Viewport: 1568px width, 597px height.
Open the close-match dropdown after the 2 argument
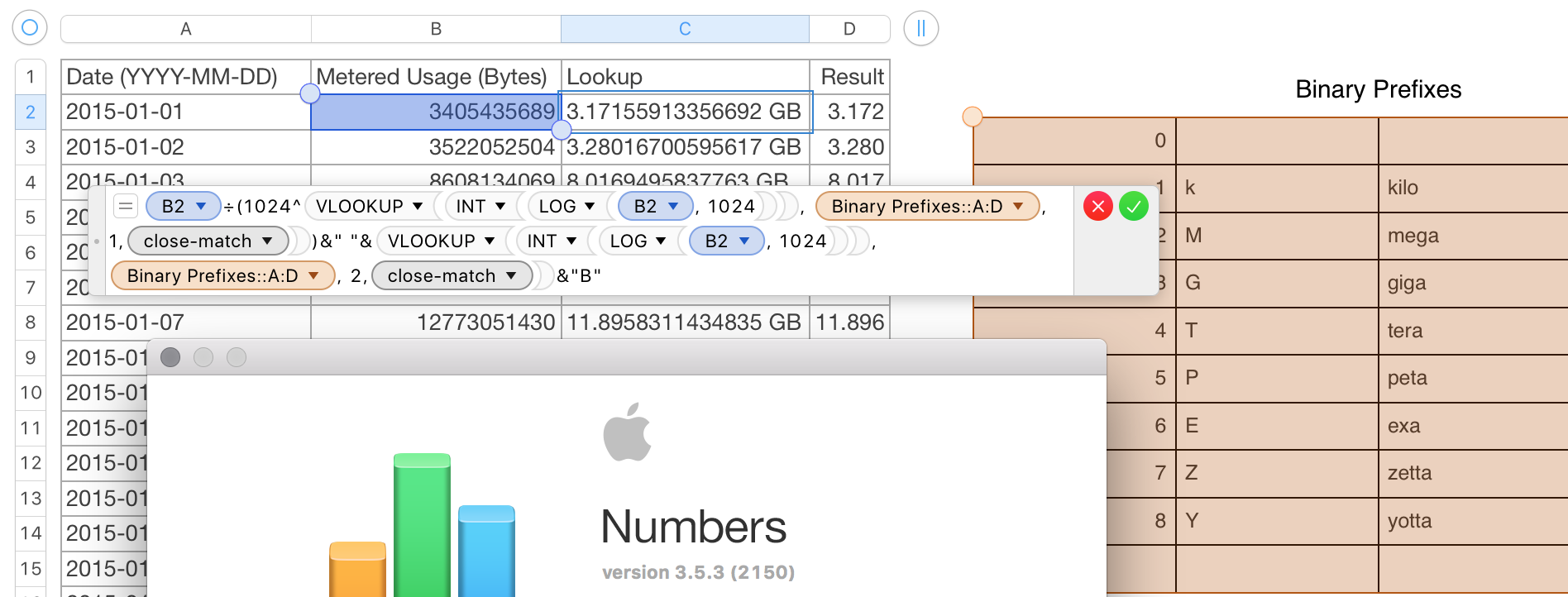[x=511, y=275]
